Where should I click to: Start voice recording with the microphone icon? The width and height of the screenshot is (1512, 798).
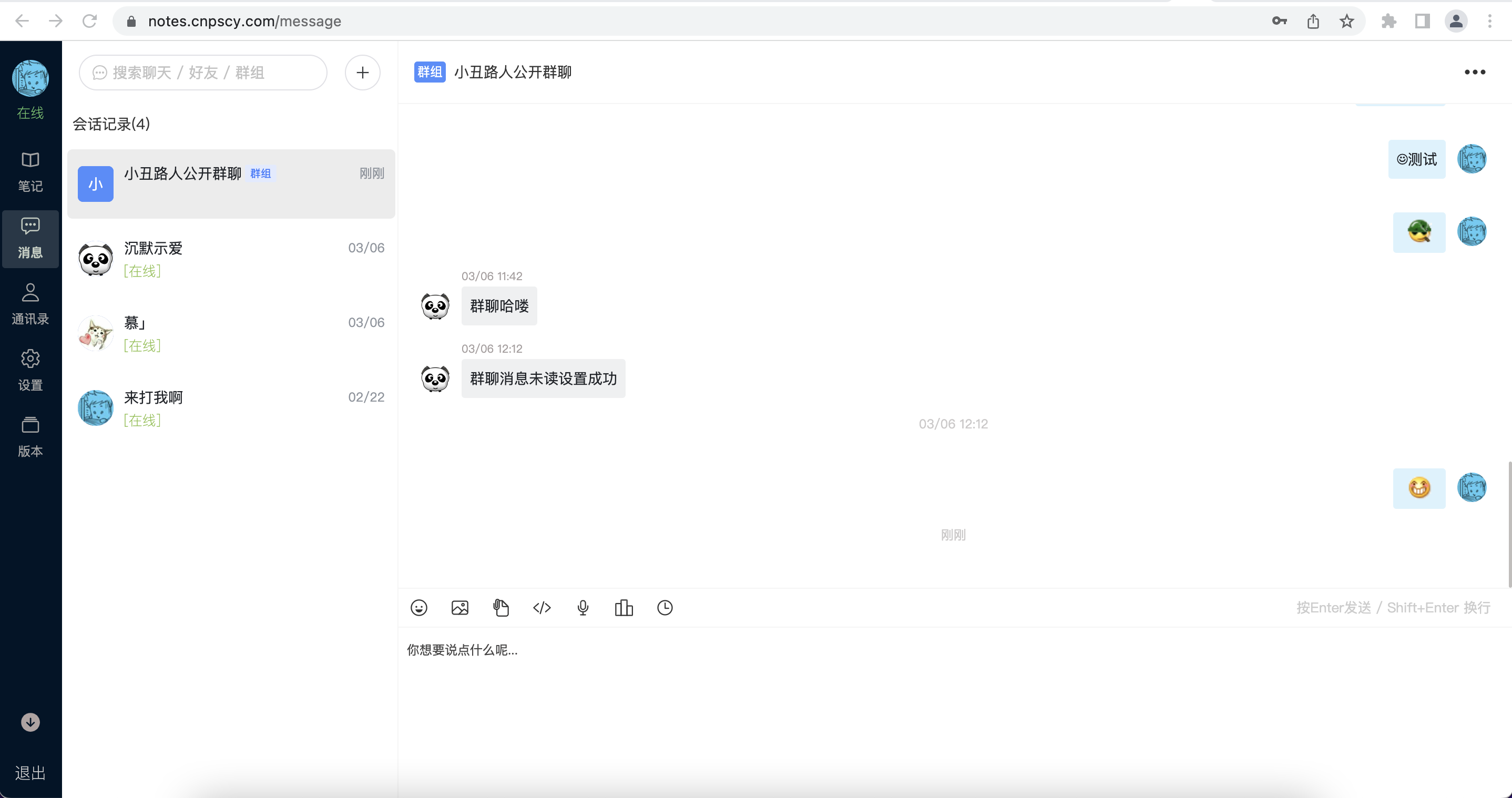[x=583, y=607]
